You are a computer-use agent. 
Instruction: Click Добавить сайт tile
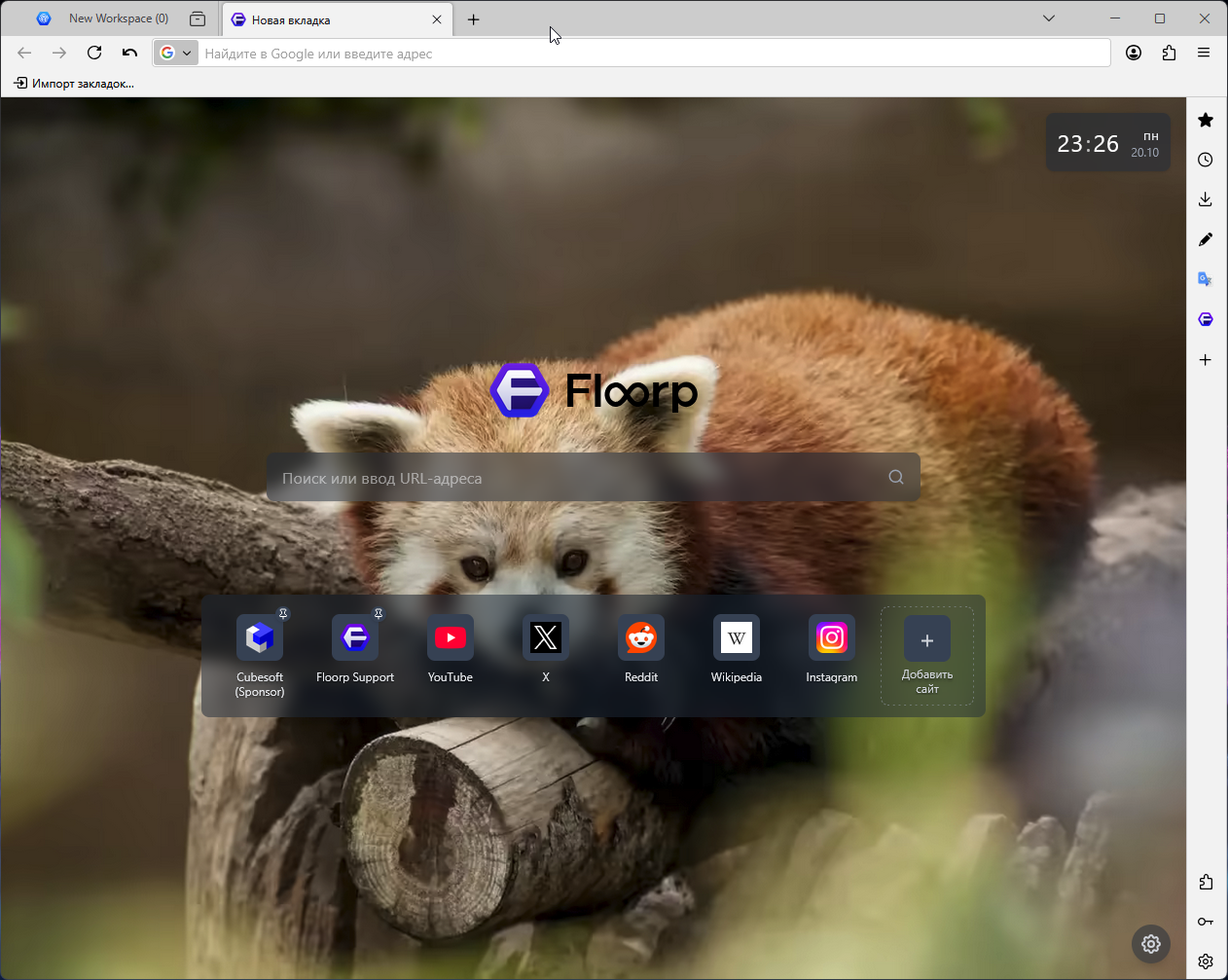click(x=926, y=655)
